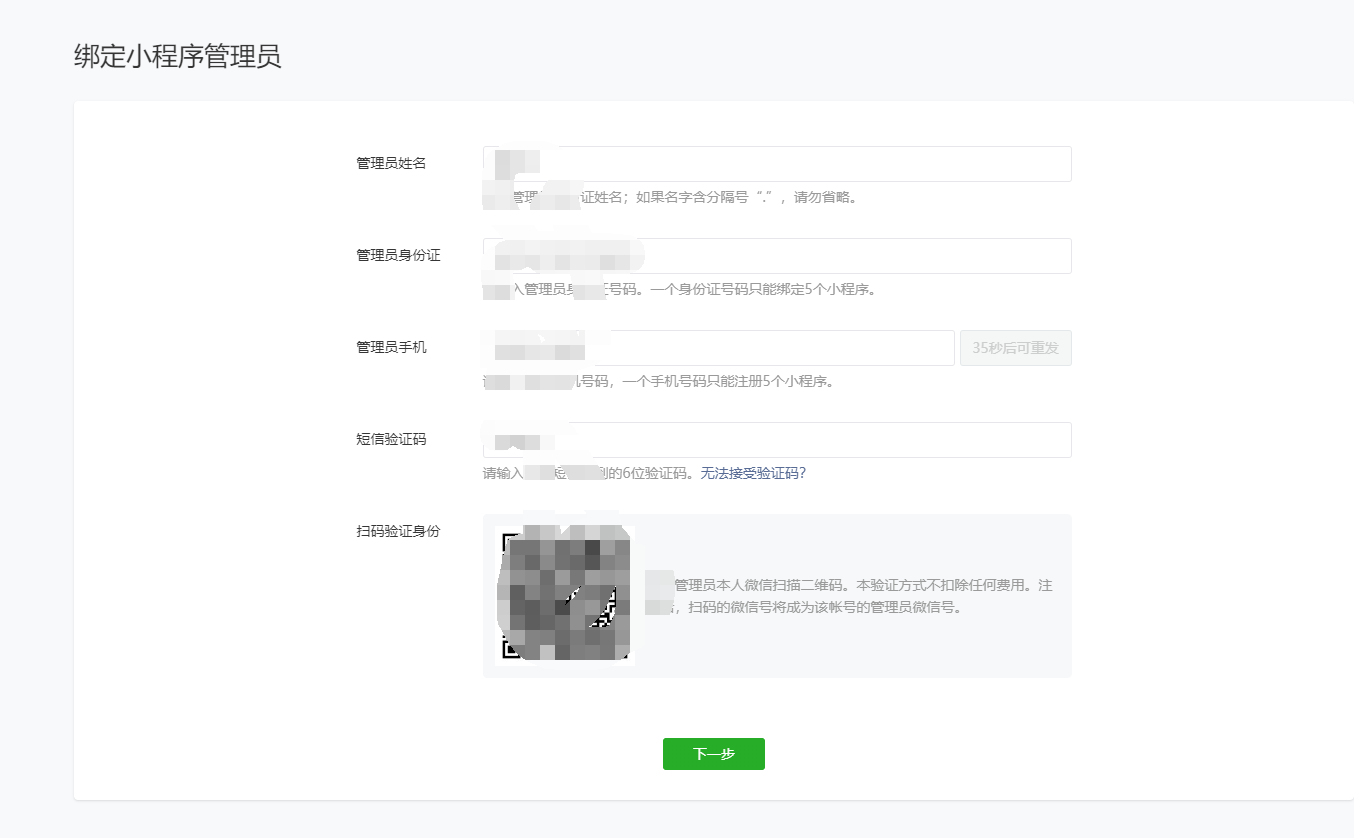Viewport: 1354px width, 838px height.
Task: Click the 管理员手机 label
Action: 391,347
